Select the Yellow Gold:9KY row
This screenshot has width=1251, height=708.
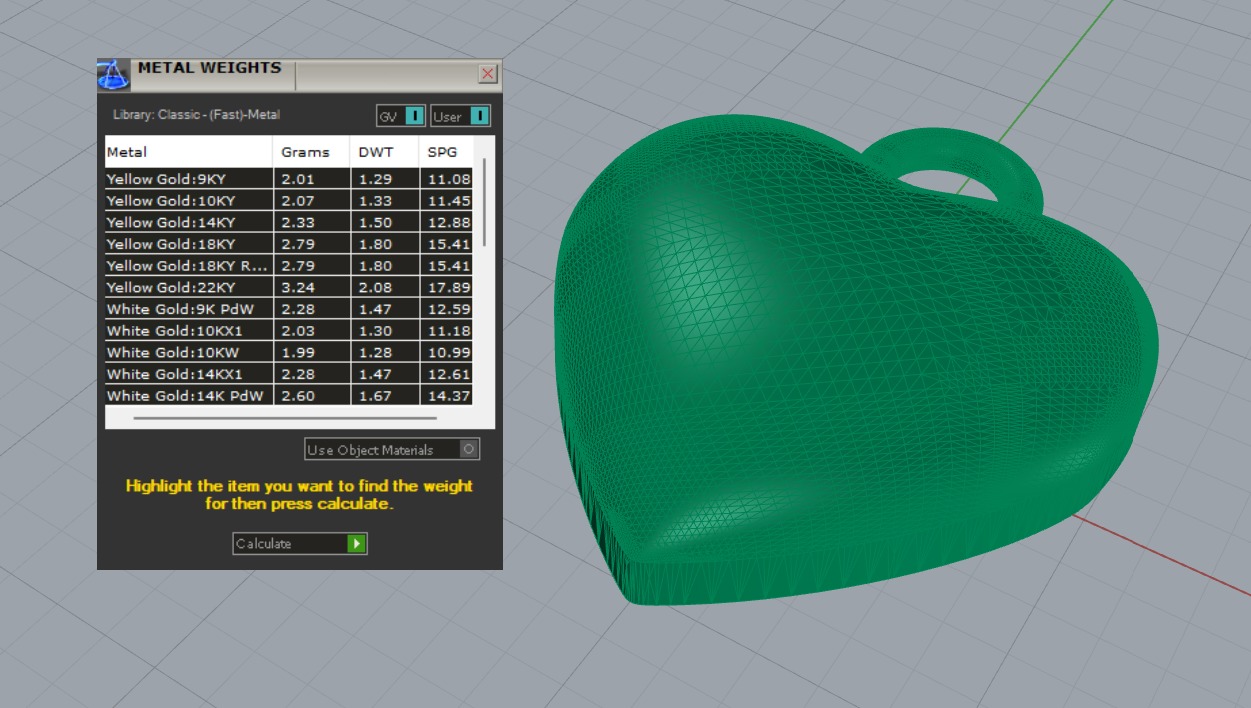click(288, 178)
